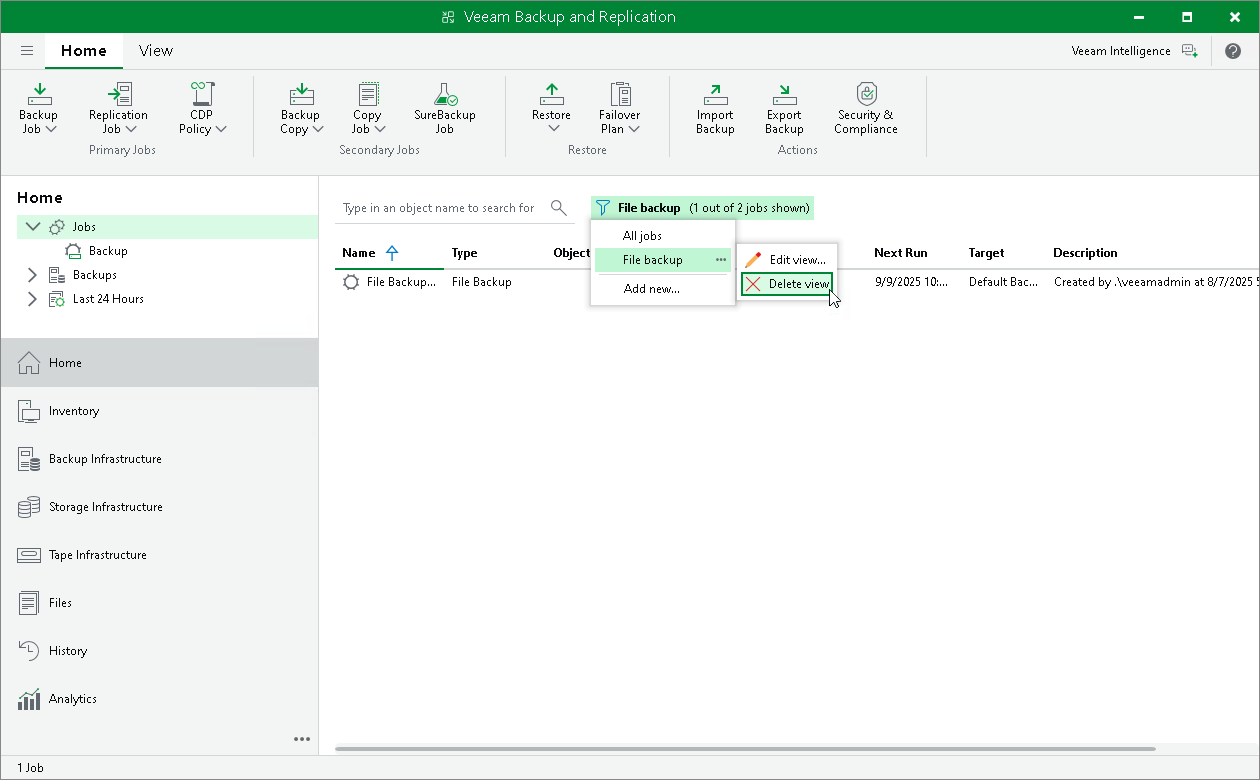The width and height of the screenshot is (1260, 780).
Task: Open the Failover Plan dropdown arrow
Action: pyautogui.click(x=634, y=129)
